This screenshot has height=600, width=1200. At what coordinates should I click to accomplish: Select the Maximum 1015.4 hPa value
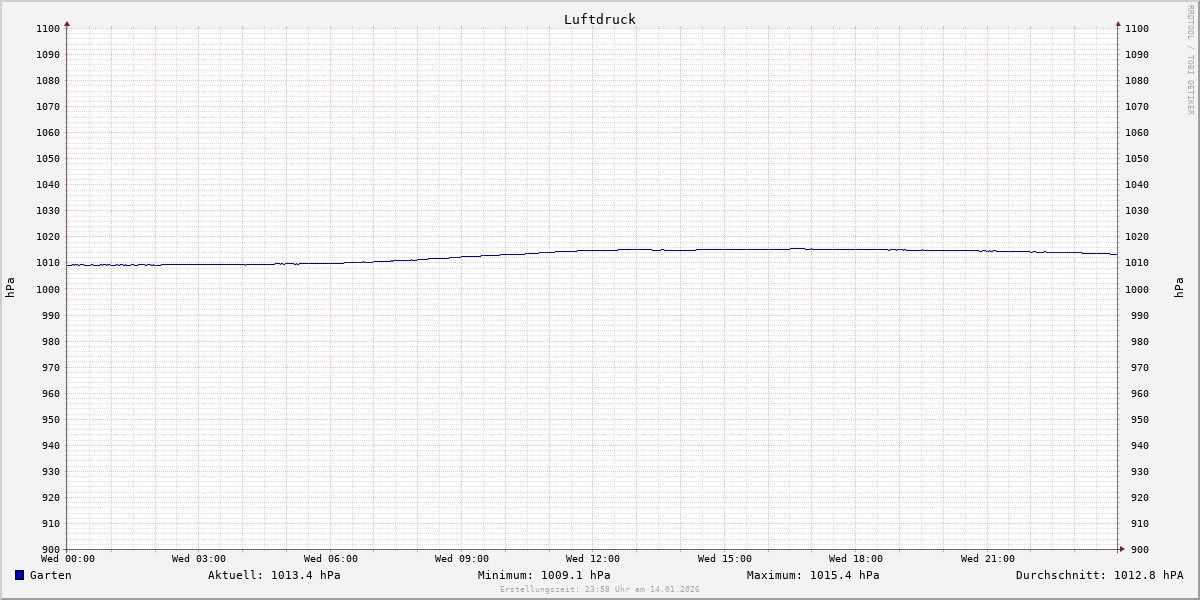coord(813,575)
